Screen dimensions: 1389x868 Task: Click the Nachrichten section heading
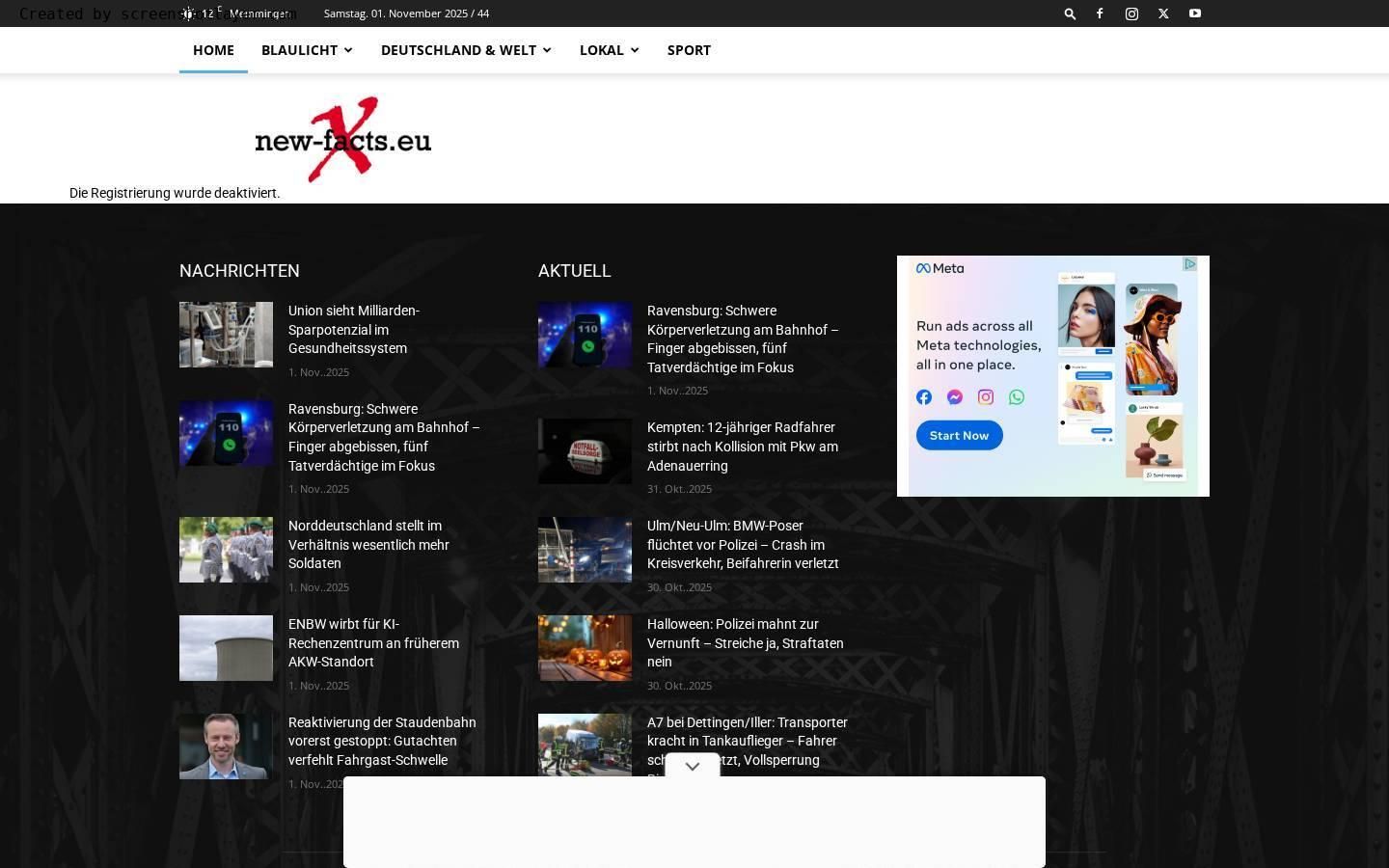(239, 271)
